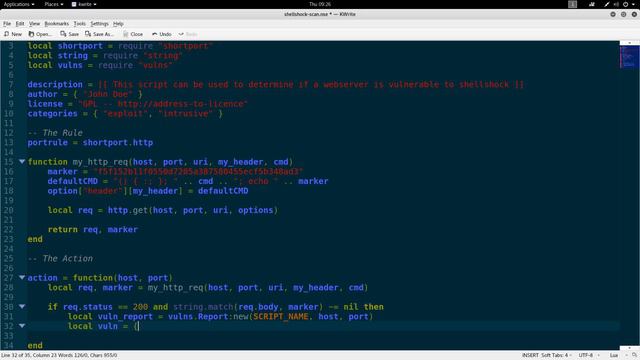Open the Edit menu
640x360 pixels.
pos(20,24)
